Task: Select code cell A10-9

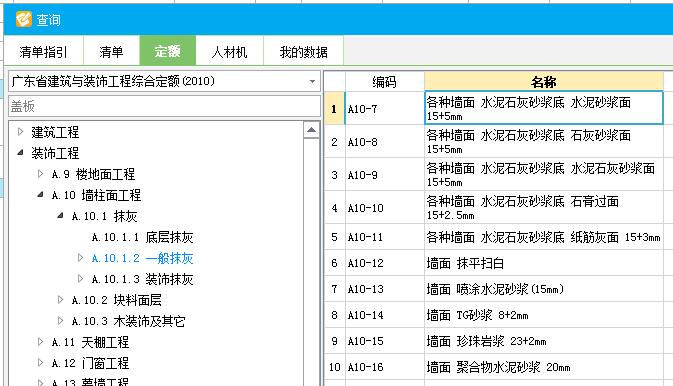Action: 385,175
